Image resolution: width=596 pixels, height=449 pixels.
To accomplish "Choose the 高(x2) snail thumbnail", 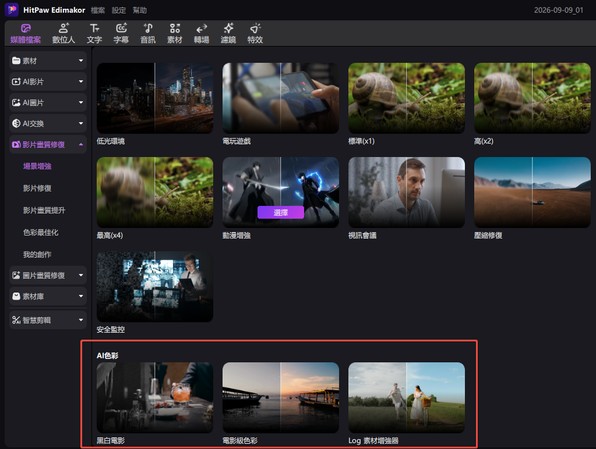I will click(532, 98).
